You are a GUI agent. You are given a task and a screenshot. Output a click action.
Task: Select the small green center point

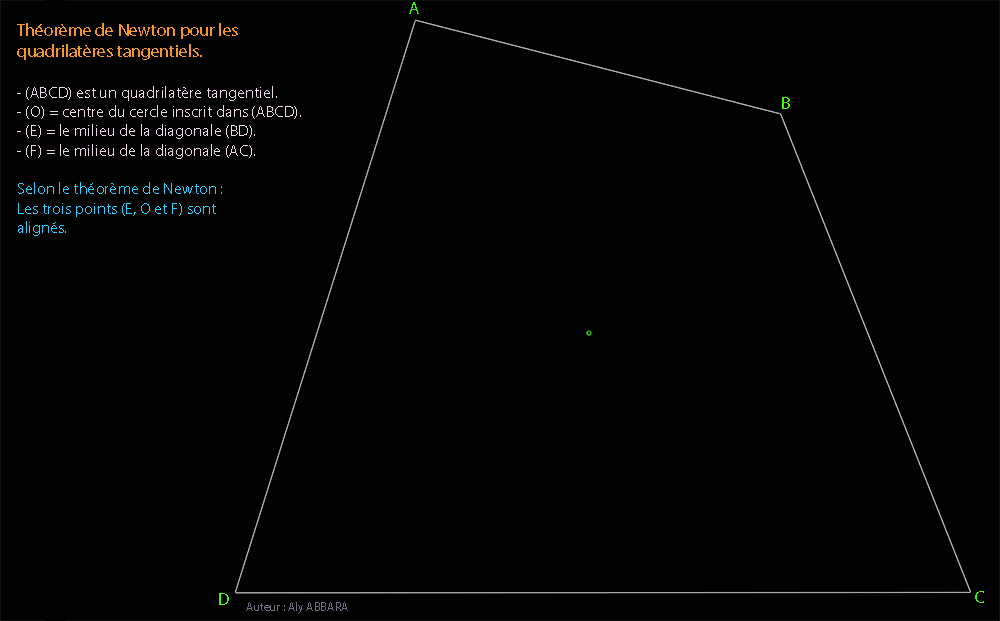point(588,333)
